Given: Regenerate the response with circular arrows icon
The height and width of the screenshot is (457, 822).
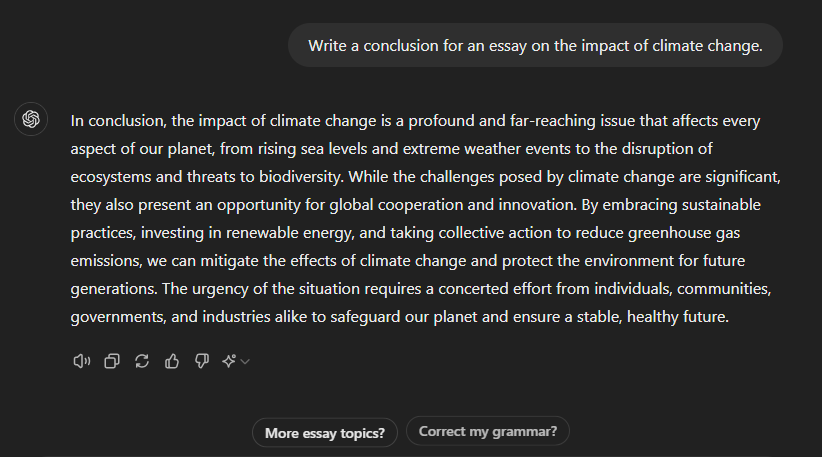Looking at the screenshot, I should (x=142, y=361).
